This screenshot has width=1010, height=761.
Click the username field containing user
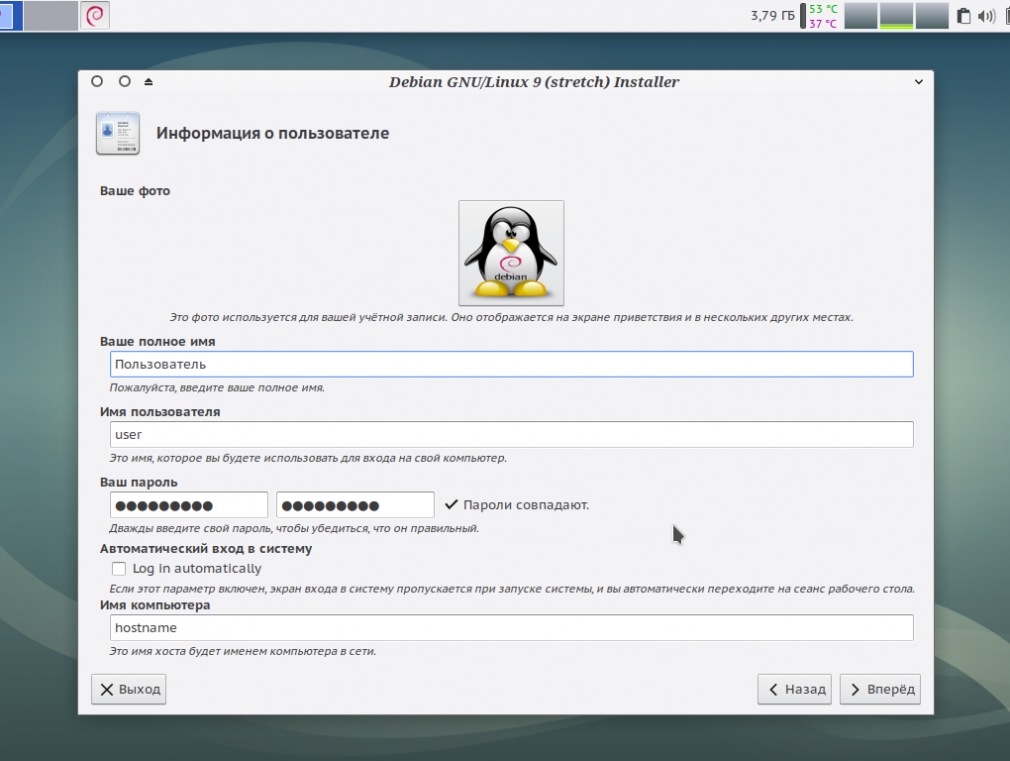[511, 434]
